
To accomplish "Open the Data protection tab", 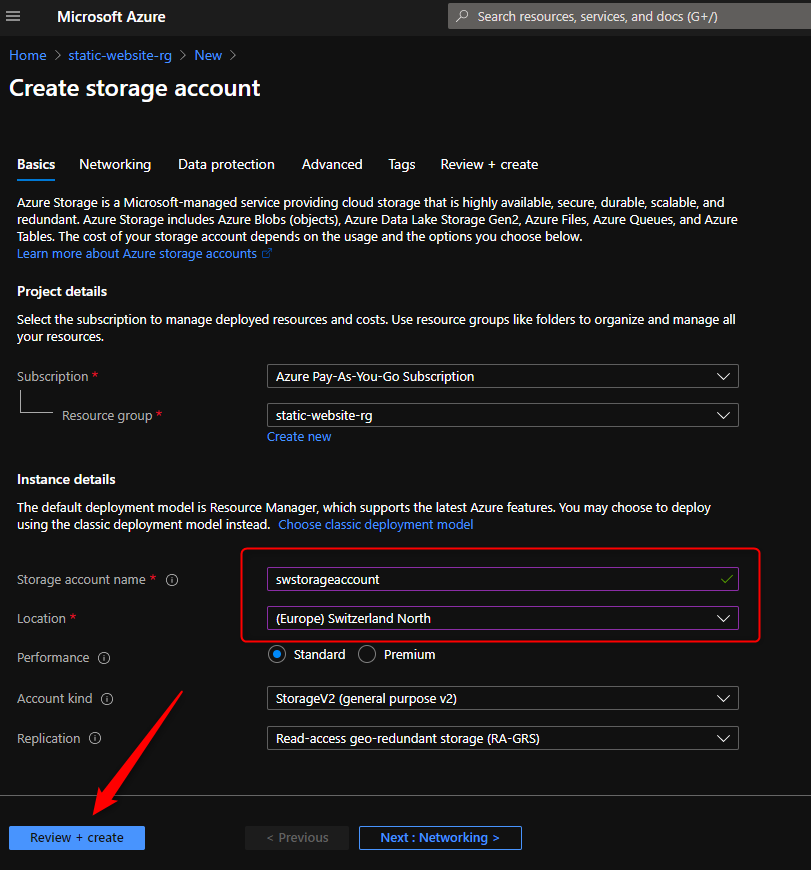I will pos(226,165).
